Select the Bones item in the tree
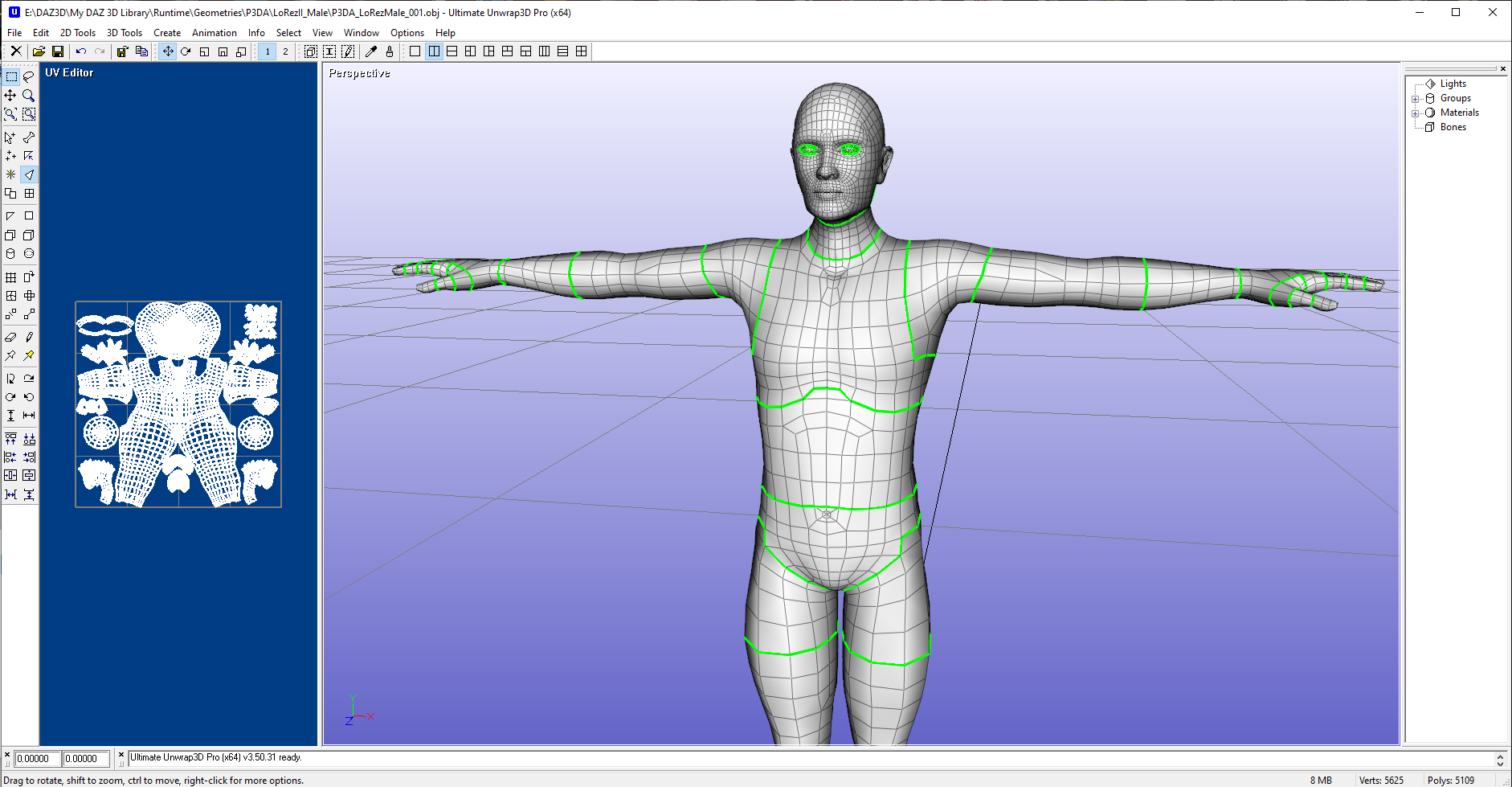 point(1453,127)
